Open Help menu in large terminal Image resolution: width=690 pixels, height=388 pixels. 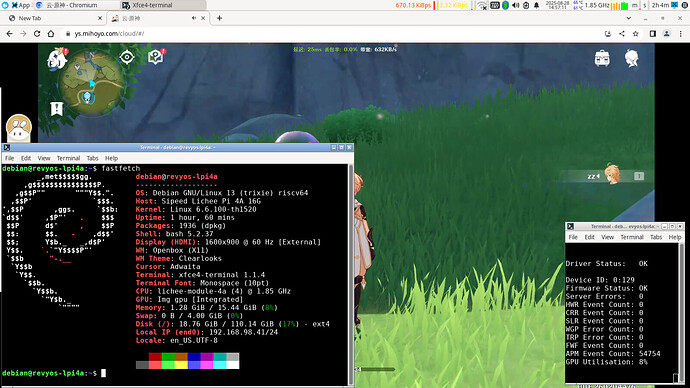pos(111,158)
